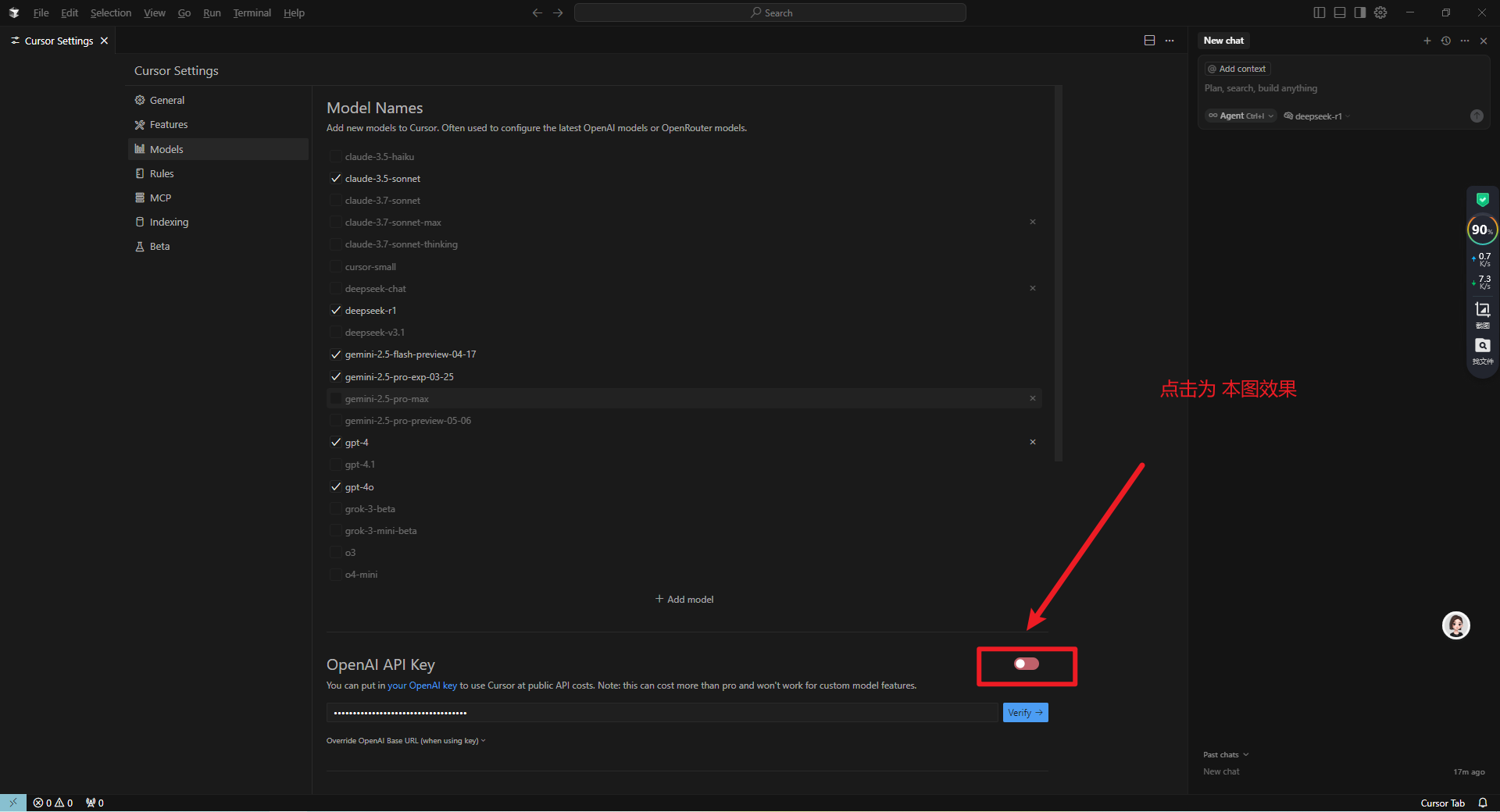Go back with the navigation arrow

click(x=537, y=12)
